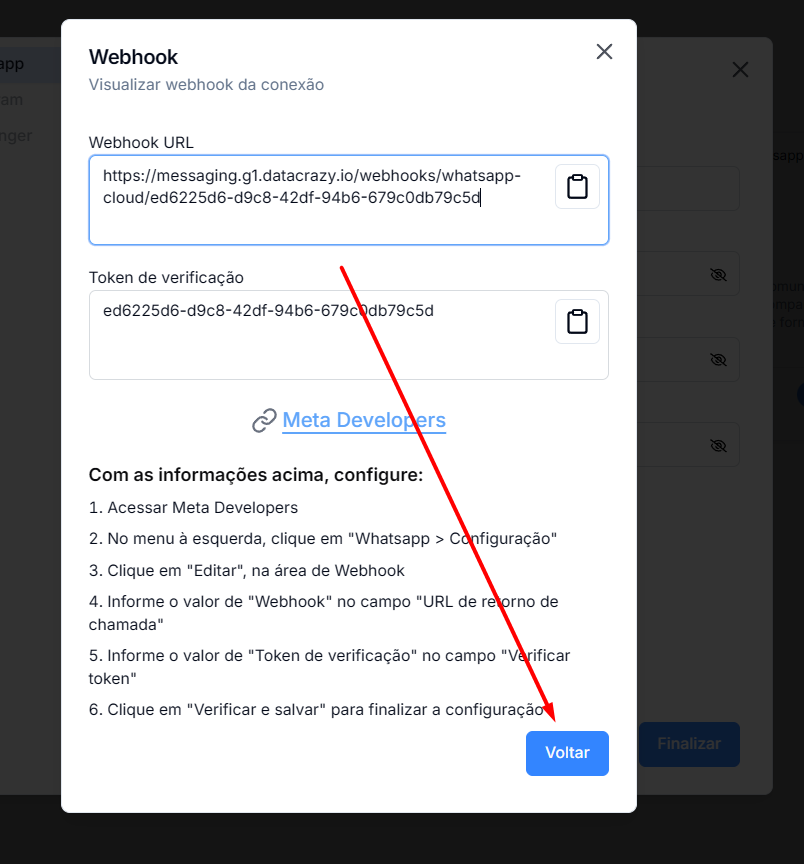Go back with the Voltar button
This screenshot has width=804, height=864.
click(x=567, y=753)
